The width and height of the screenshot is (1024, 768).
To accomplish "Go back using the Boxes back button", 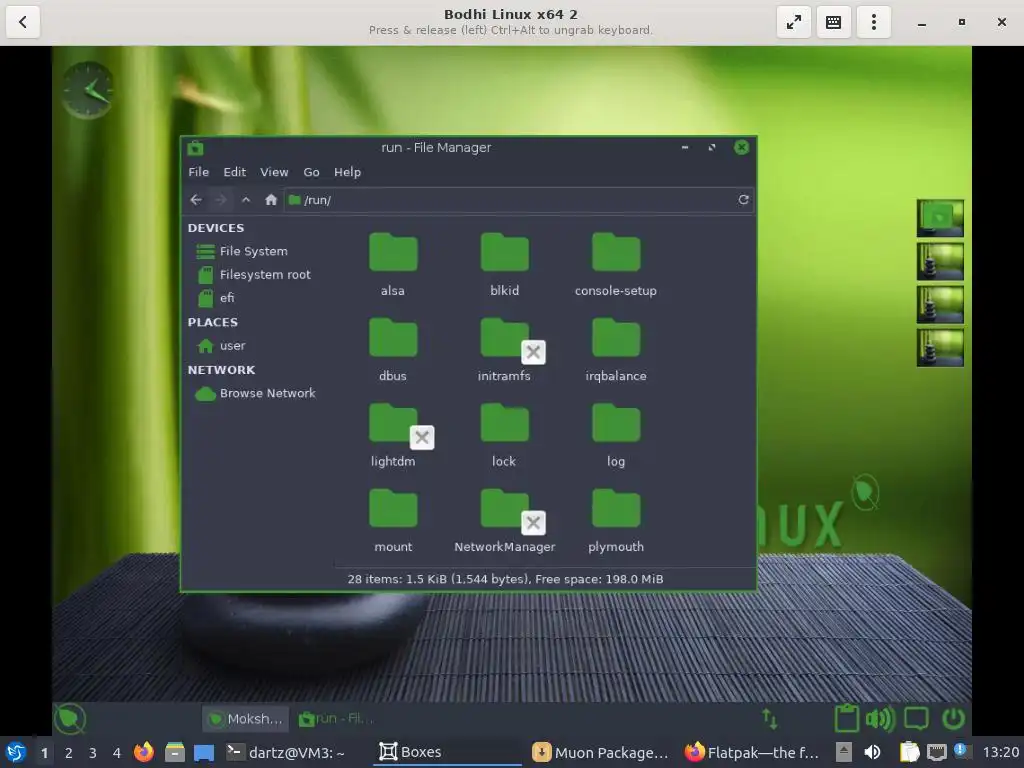I will (23, 22).
